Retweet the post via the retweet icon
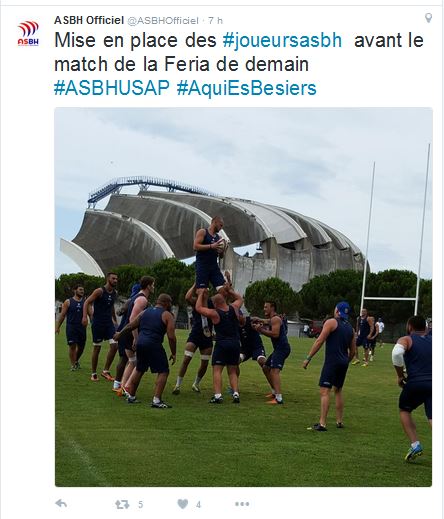Image resolution: width=444 pixels, height=519 pixels. pos(122,504)
